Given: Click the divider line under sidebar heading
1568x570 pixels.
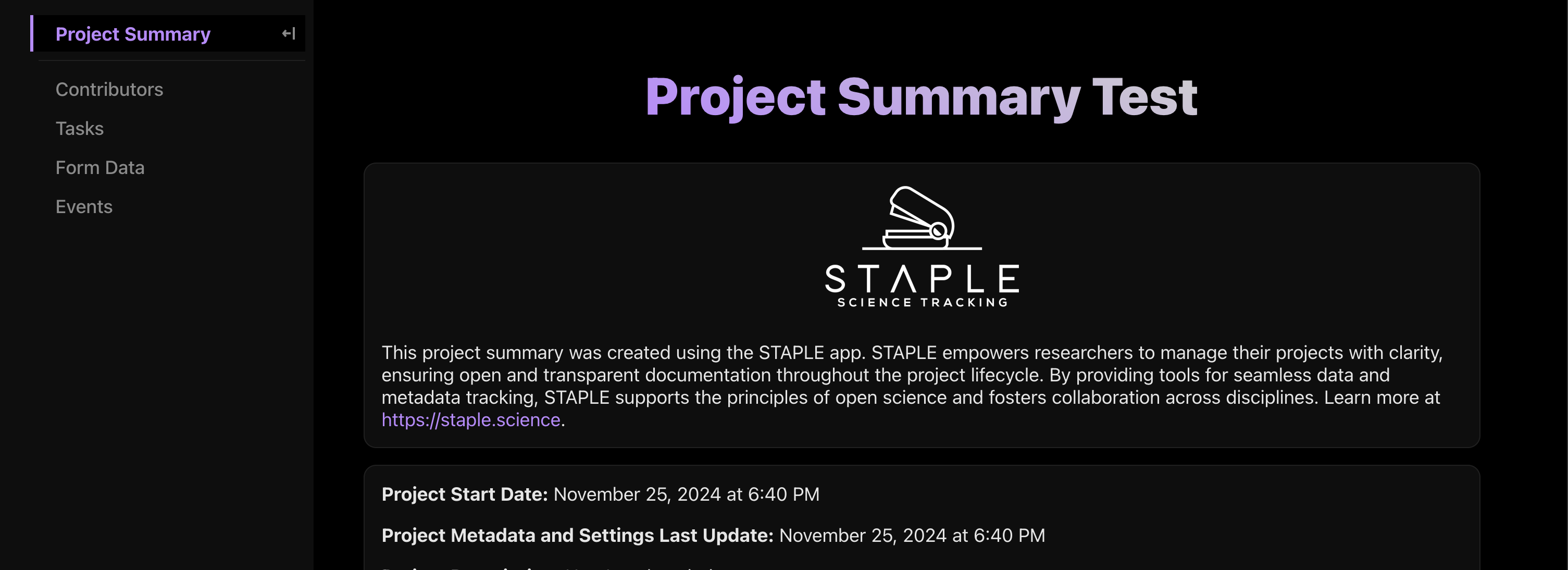Looking at the screenshot, I should point(172,60).
